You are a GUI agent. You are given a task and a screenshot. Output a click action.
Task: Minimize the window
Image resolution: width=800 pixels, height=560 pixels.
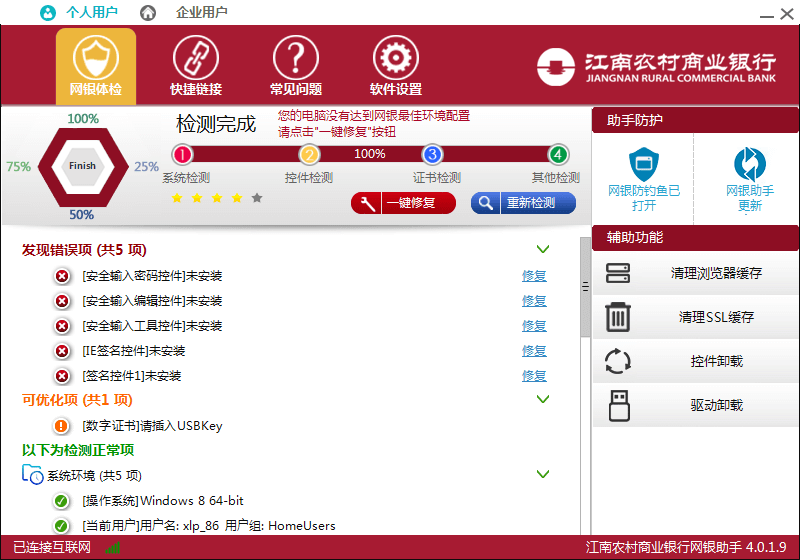pyautogui.click(x=766, y=15)
